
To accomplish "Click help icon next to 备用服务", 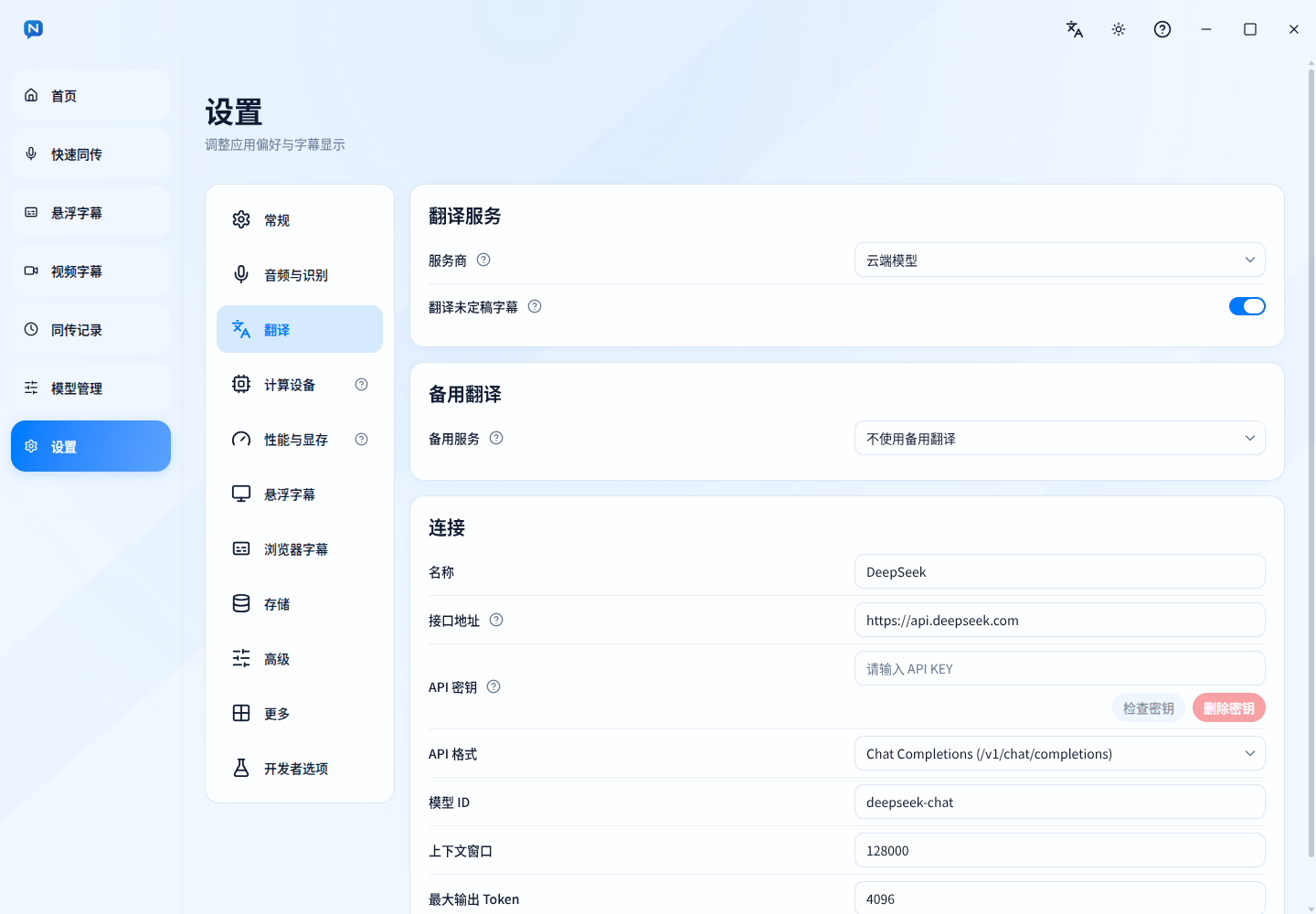I will click(496, 438).
